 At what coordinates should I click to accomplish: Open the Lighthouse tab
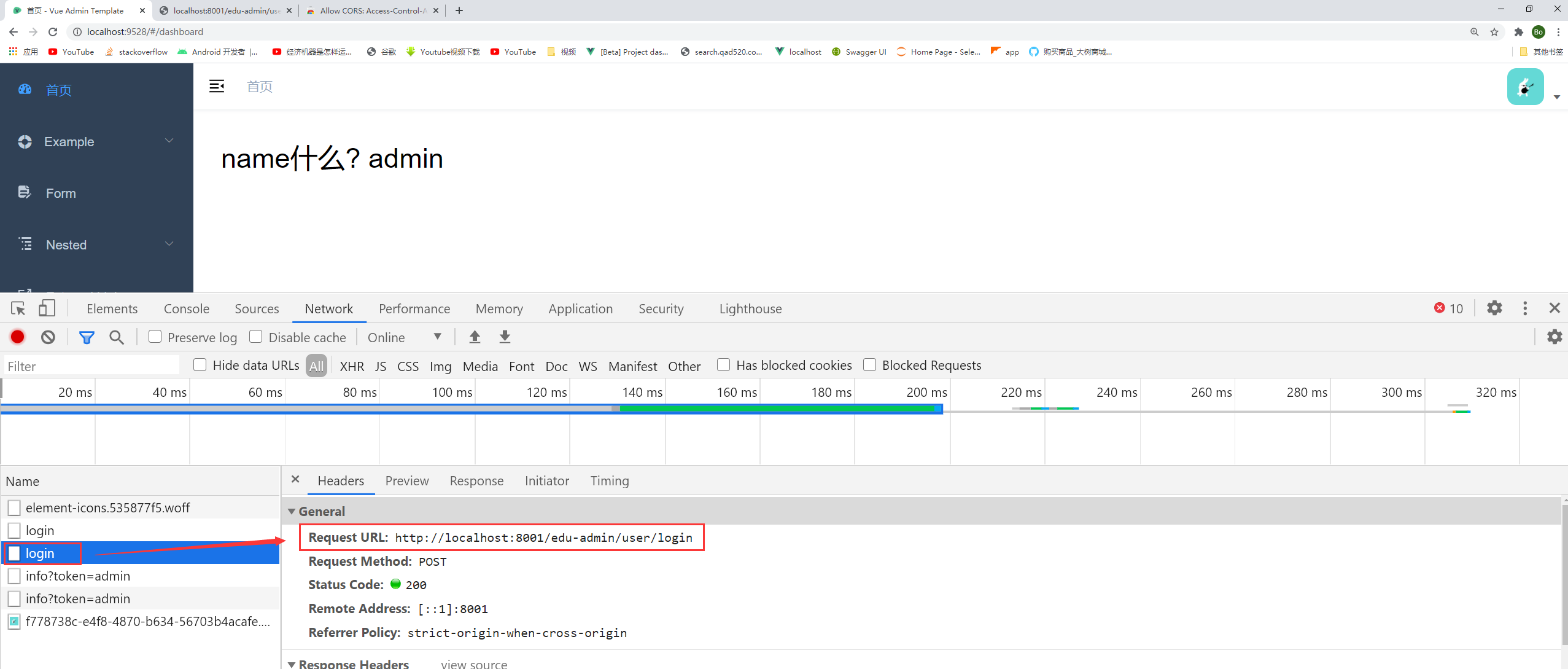(750, 308)
